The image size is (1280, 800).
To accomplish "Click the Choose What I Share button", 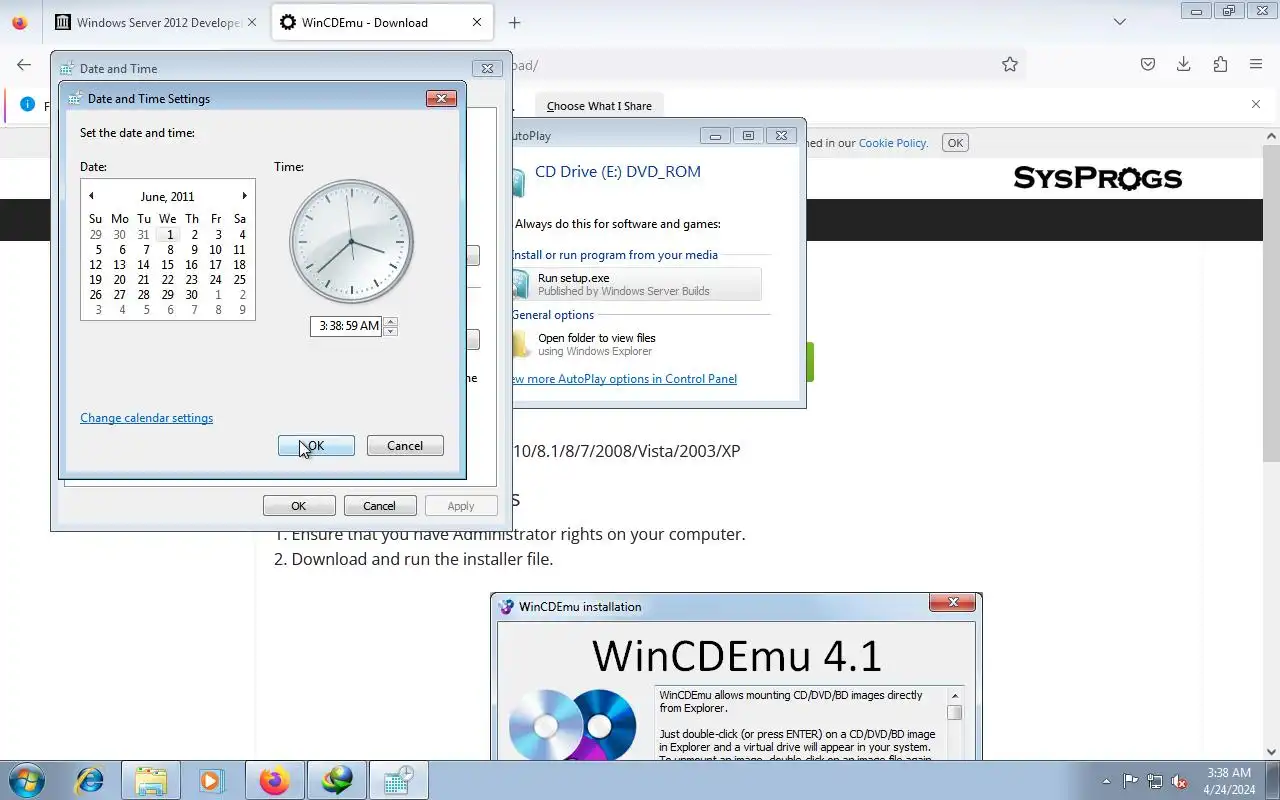I will point(599,106).
